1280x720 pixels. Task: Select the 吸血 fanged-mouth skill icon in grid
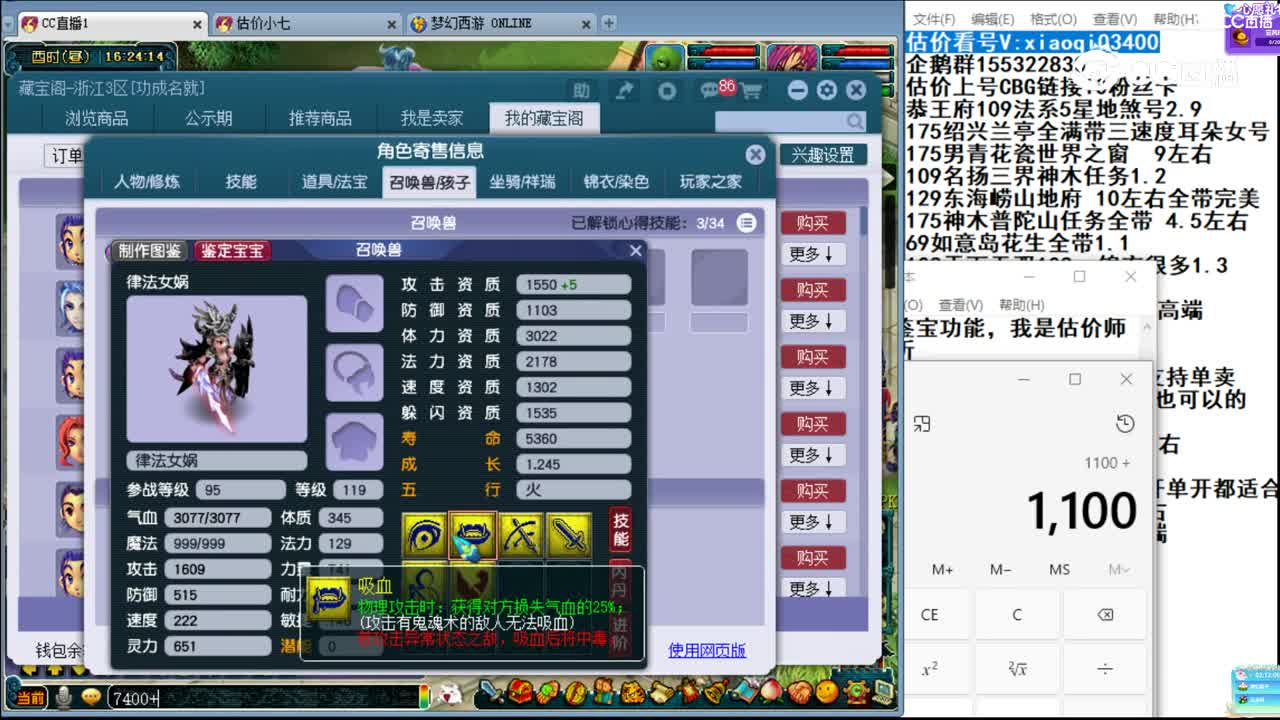click(x=473, y=535)
